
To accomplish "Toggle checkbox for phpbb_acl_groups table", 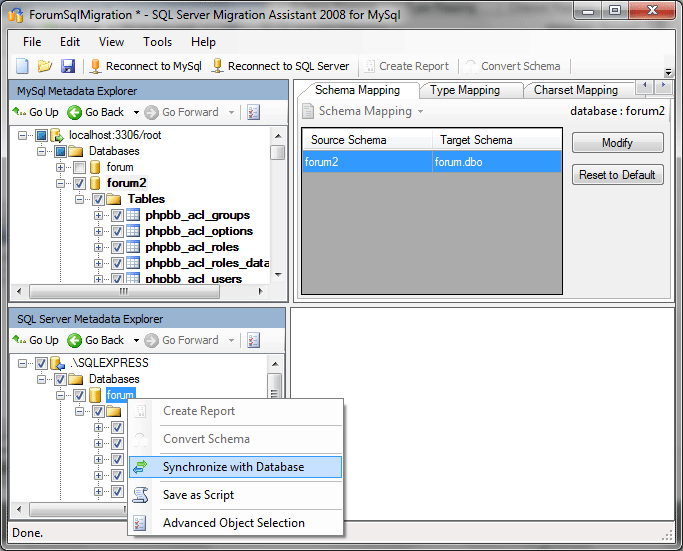I will point(117,215).
